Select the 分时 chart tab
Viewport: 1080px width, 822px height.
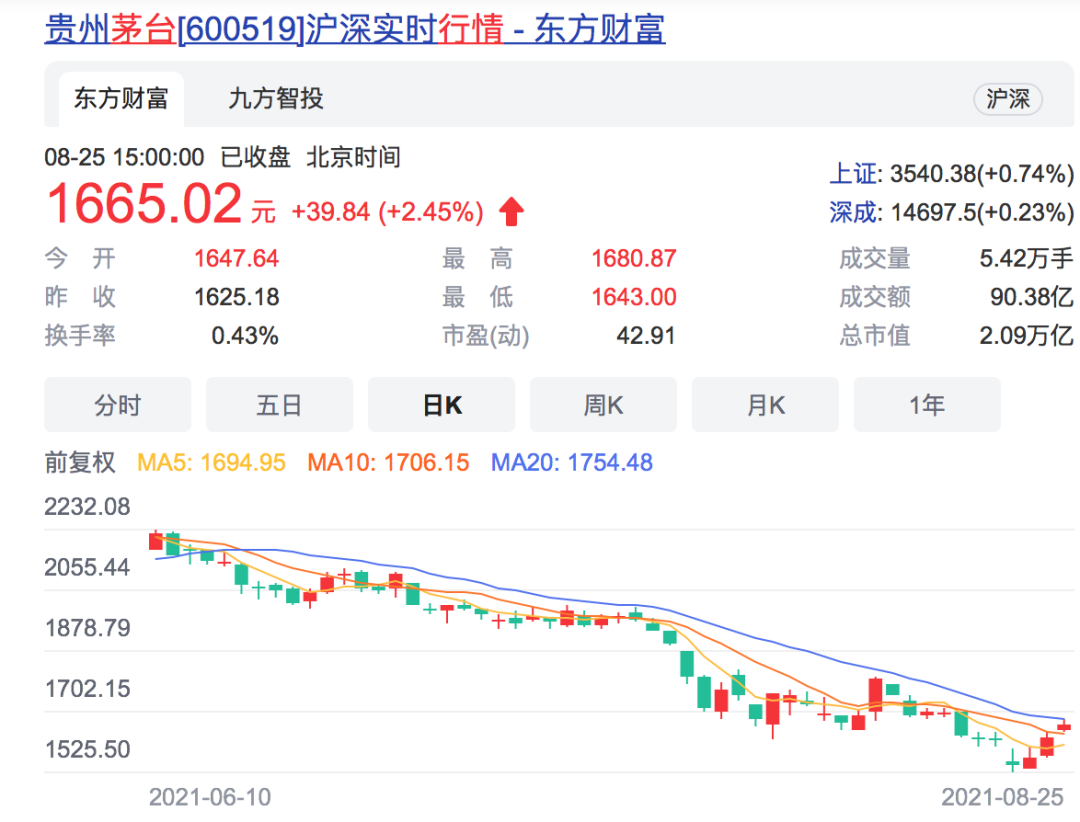click(118, 404)
